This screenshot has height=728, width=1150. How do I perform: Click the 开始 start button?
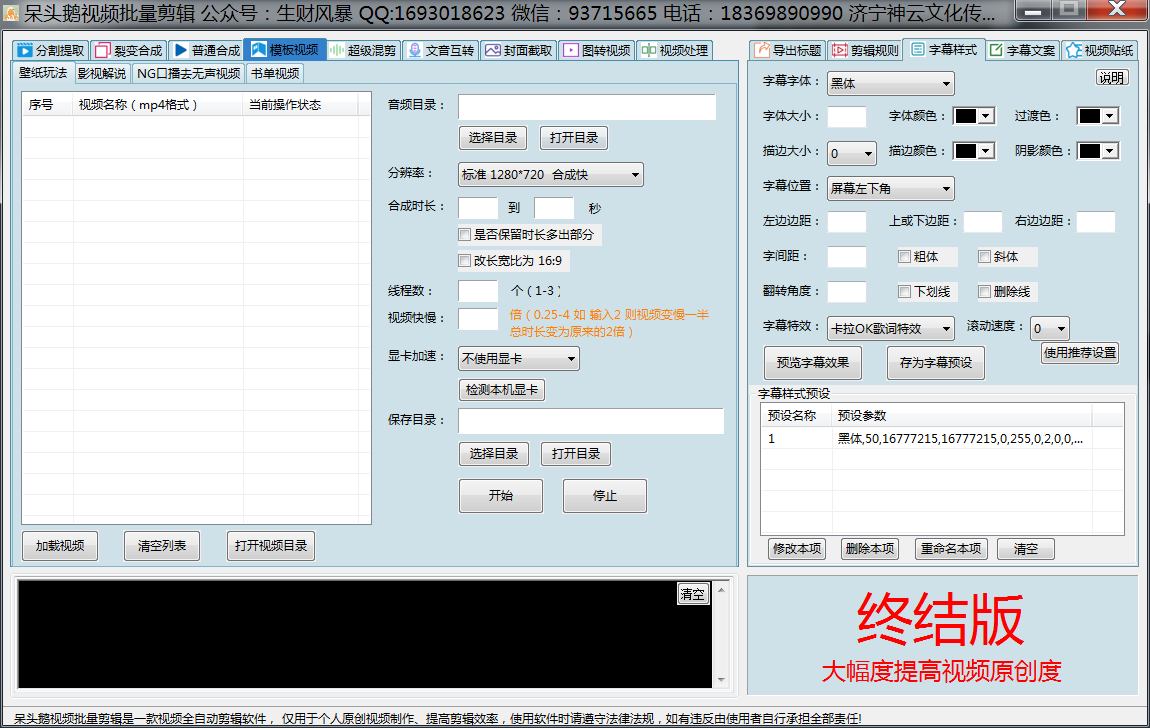click(x=501, y=496)
